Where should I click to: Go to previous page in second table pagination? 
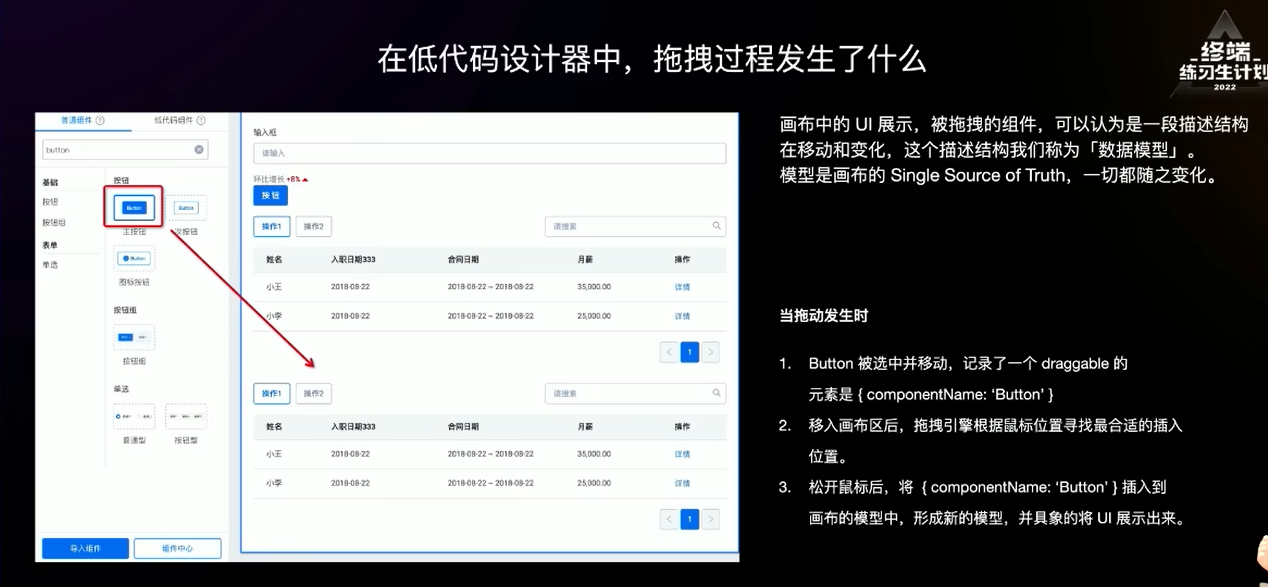click(x=669, y=519)
